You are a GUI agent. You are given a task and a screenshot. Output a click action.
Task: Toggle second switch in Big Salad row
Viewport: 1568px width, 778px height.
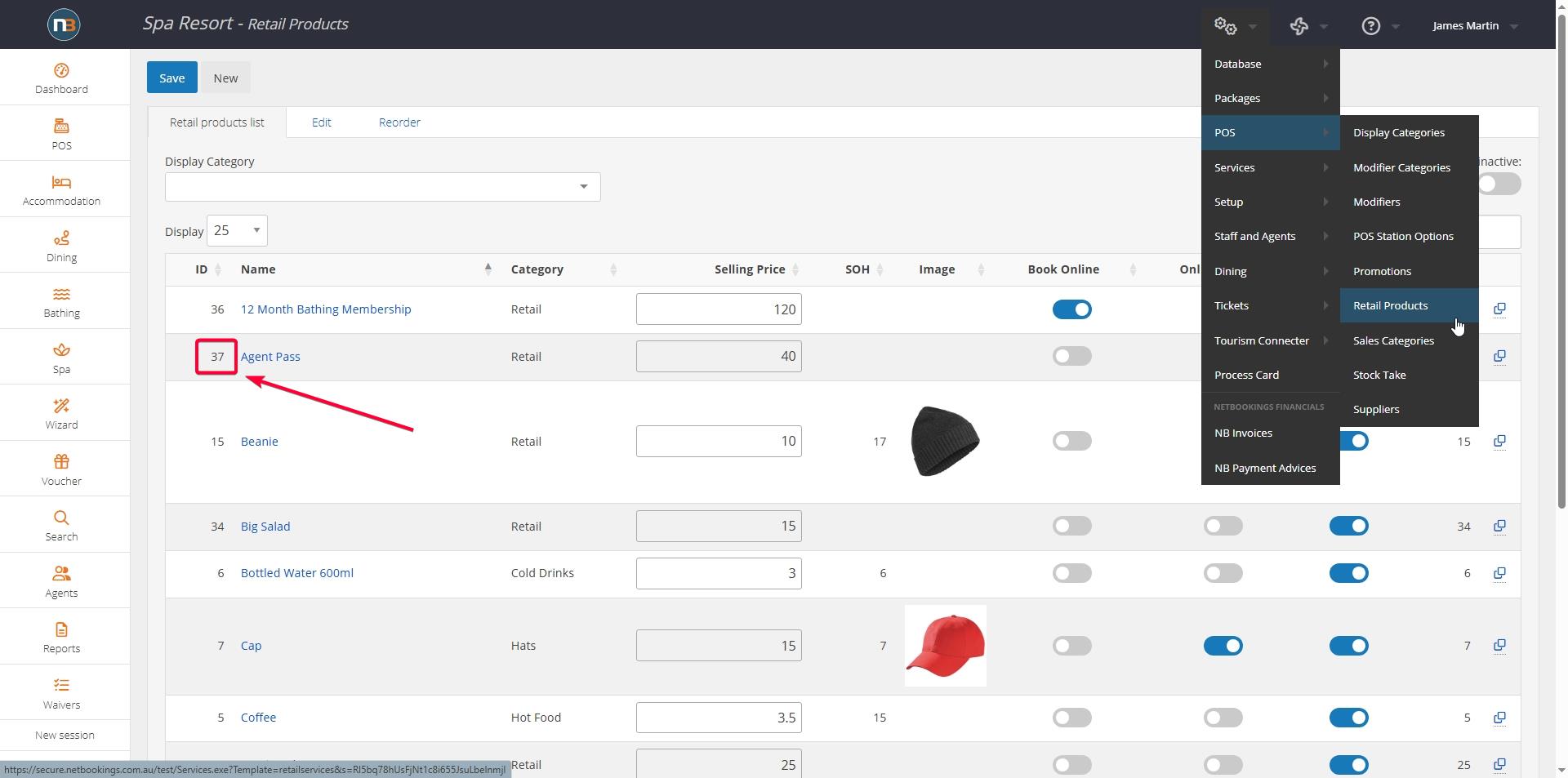(1223, 526)
